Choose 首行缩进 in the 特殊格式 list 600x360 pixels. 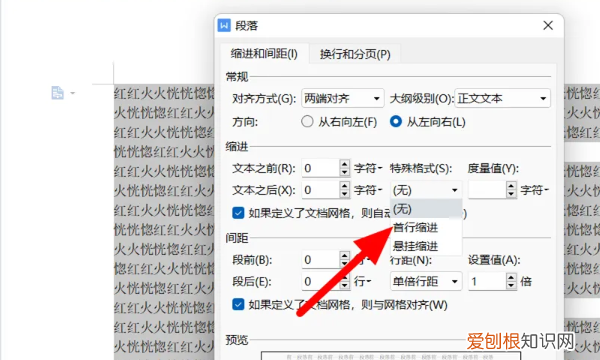[426, 228]
